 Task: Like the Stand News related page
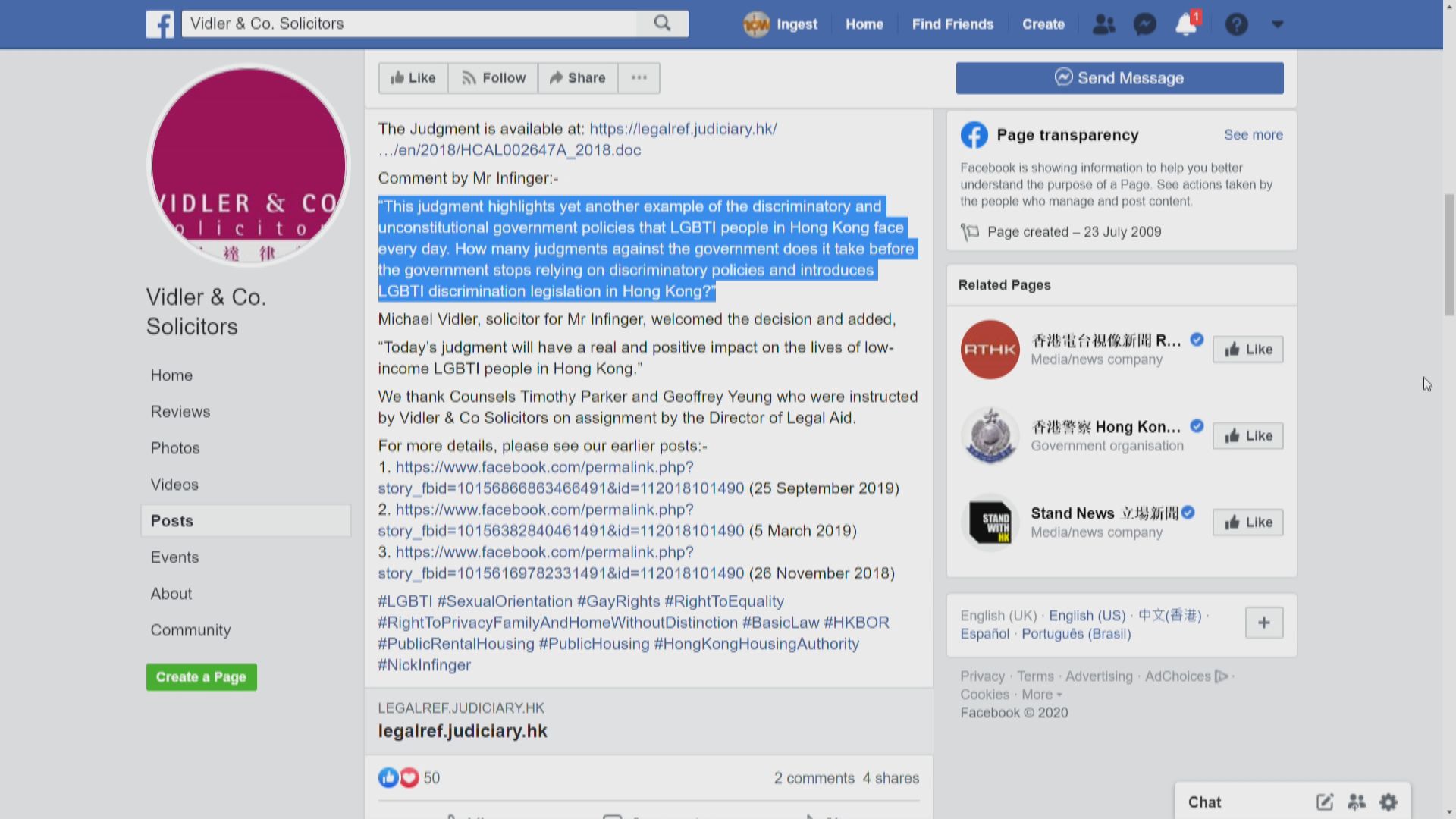coord(1247,522)
